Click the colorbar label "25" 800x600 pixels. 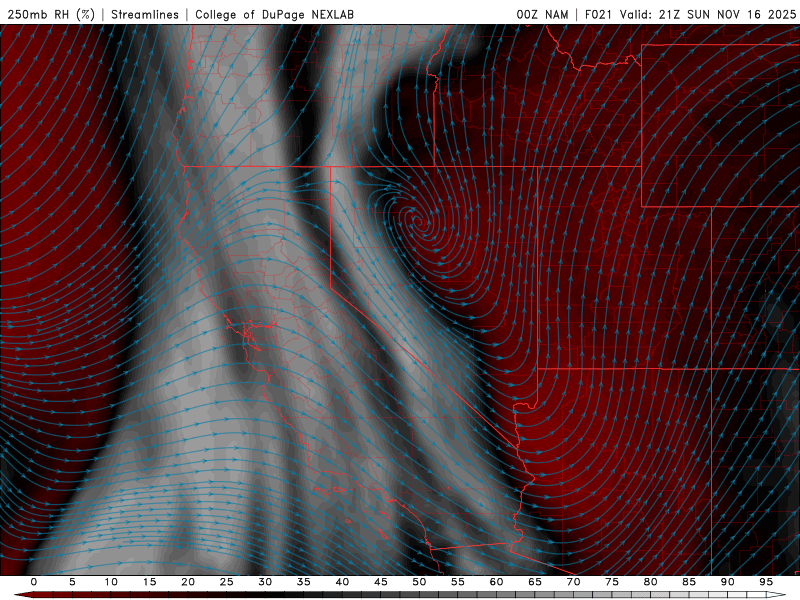tap(227, 582)
